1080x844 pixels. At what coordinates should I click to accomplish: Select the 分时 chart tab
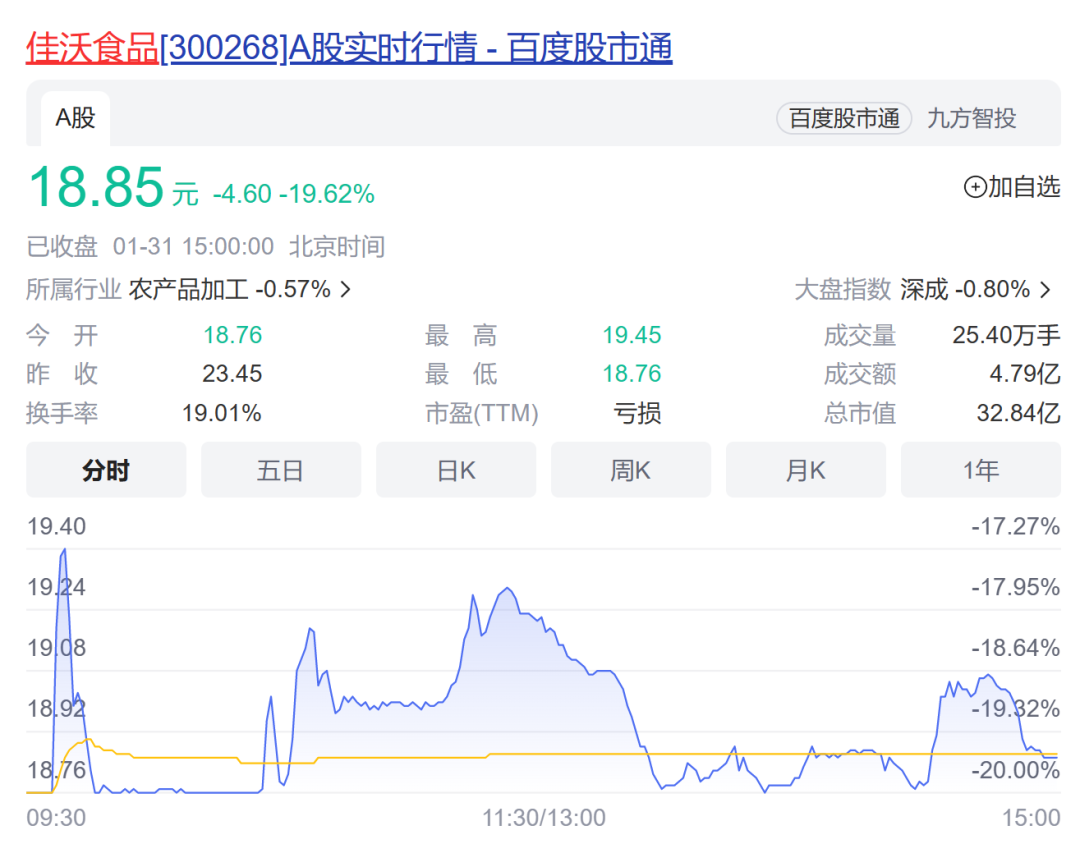[x=106, y=470]
